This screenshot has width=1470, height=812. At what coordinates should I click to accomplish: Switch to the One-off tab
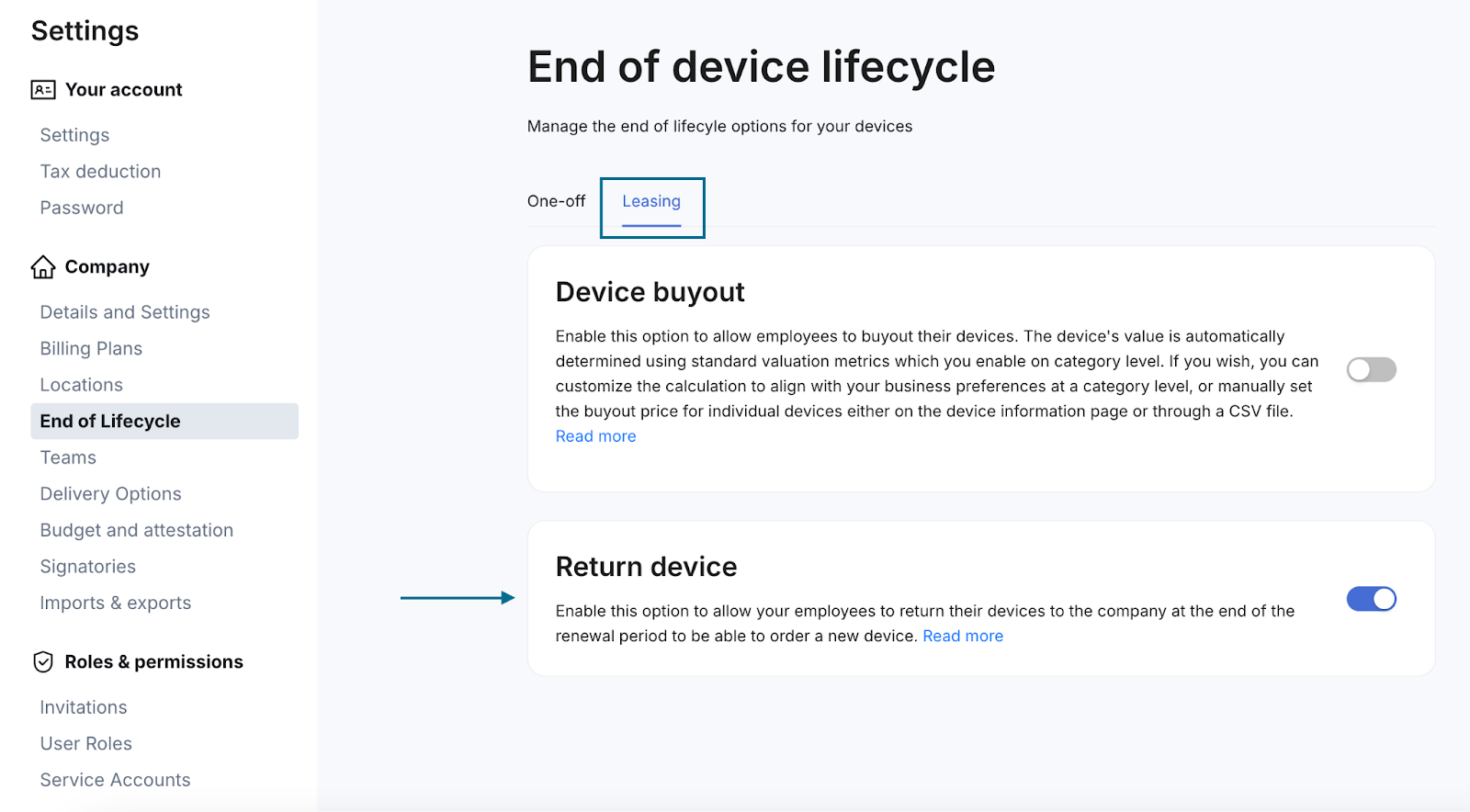pyautogui.click(x=556, y=201)
